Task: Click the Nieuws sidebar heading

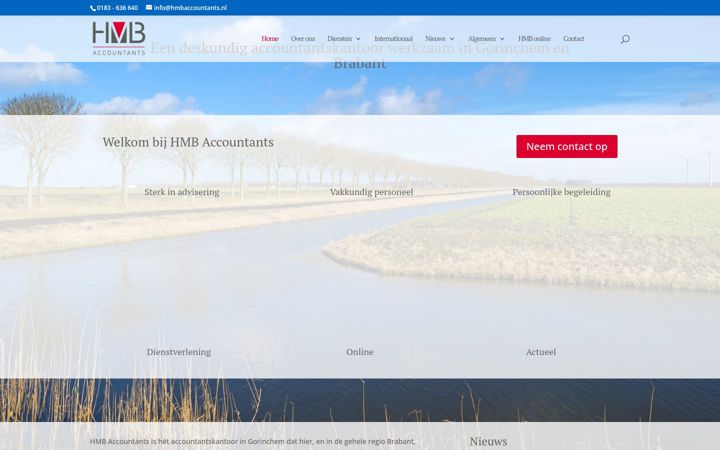Action: point(488,441)
